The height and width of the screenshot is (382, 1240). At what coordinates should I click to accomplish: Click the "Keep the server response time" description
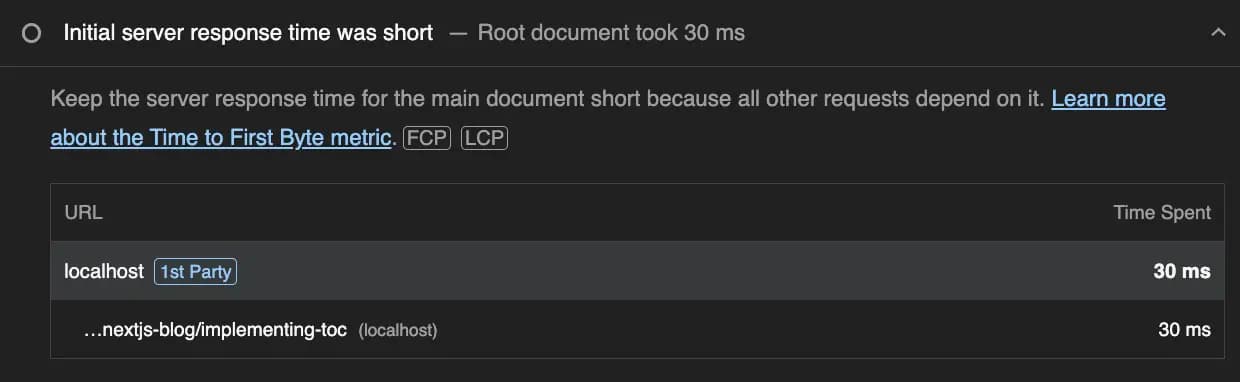click(x=548, y=98)
